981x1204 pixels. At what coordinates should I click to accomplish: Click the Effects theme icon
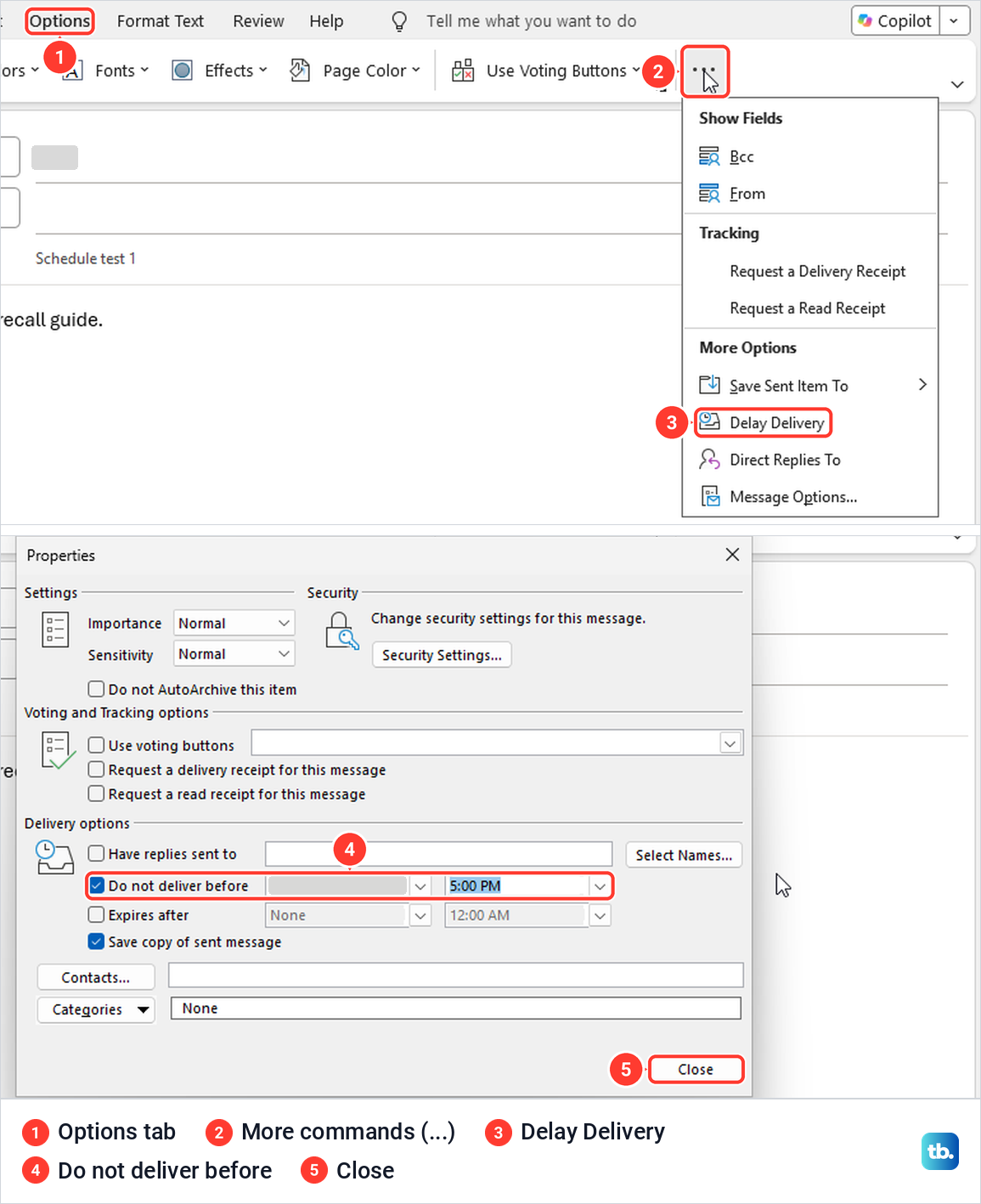pyautogui.click(x=182, y=71)
